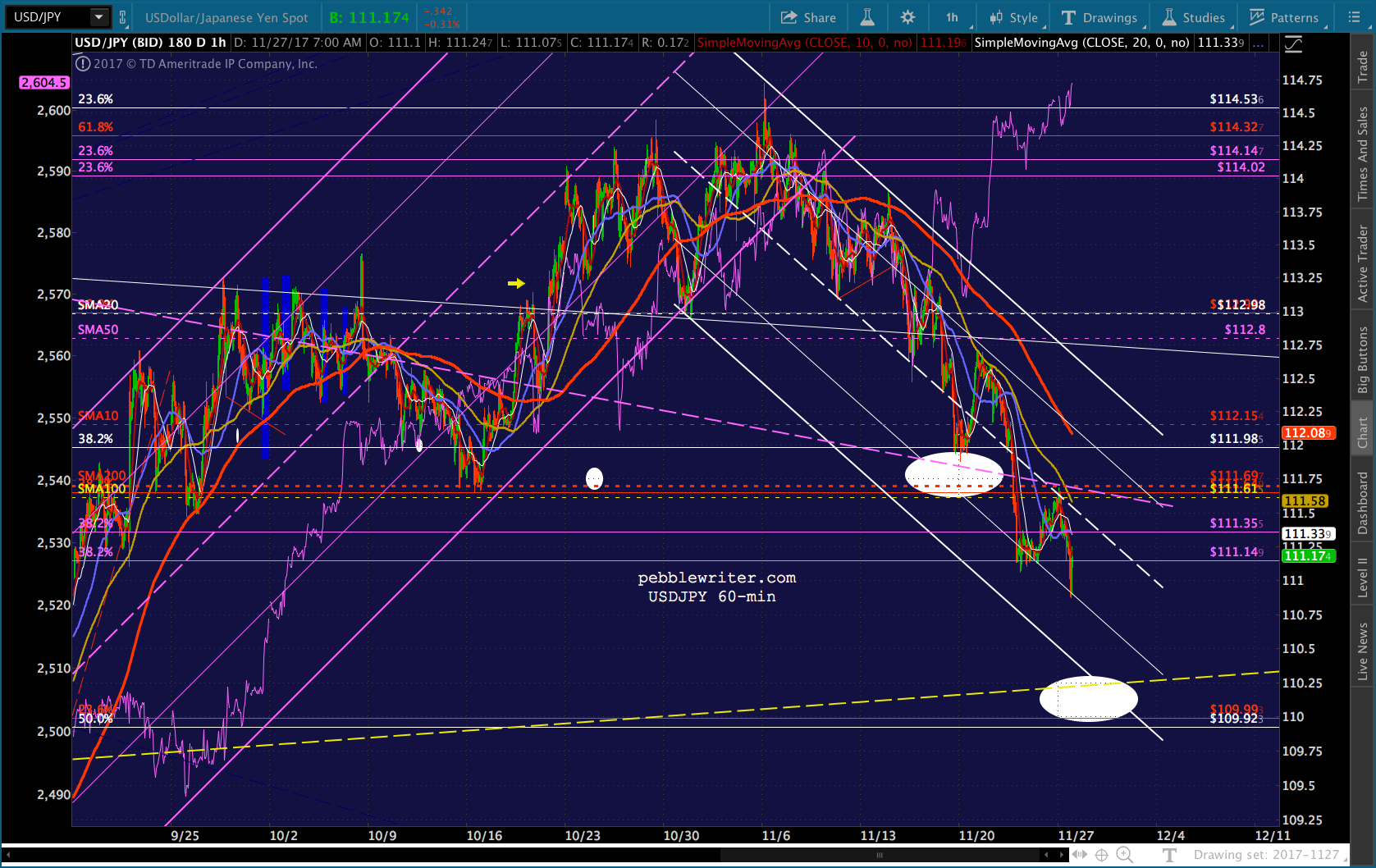This screenshot has height=868, width=1376.
Task: Open the Times And Sales side tab
Action: [1363, 154]
